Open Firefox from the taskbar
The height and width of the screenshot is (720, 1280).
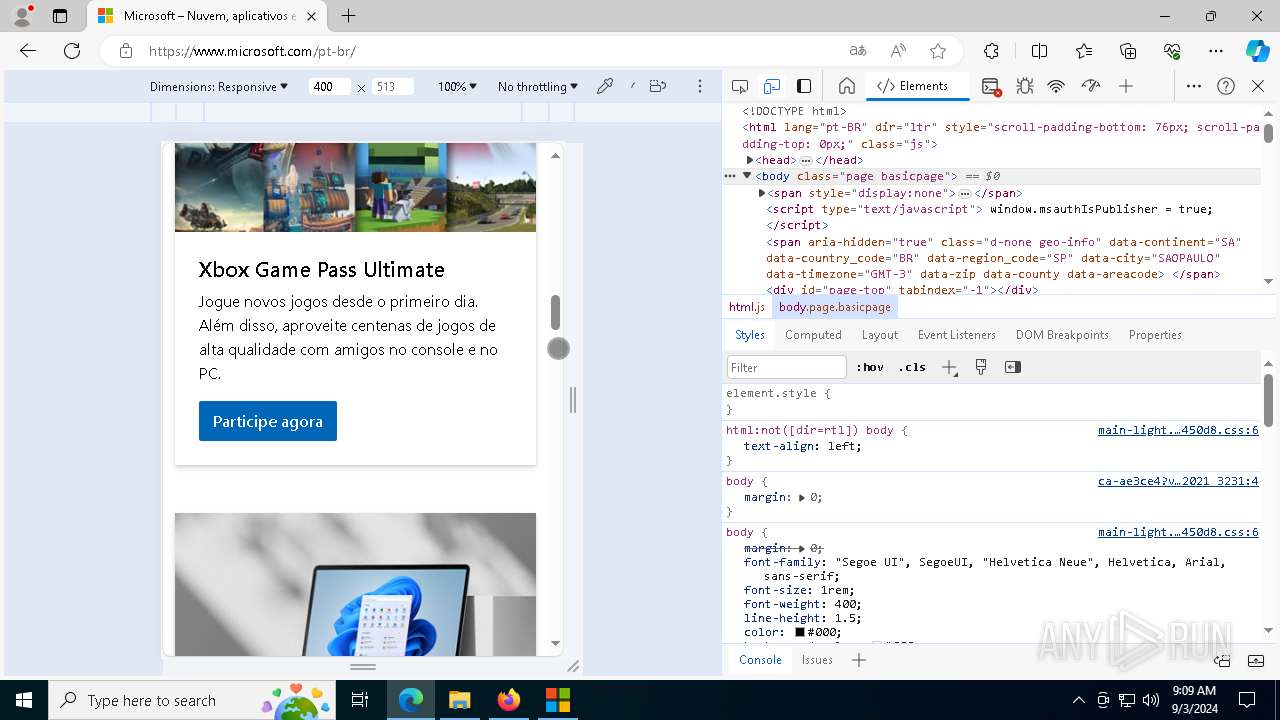[x=508, y=700]
